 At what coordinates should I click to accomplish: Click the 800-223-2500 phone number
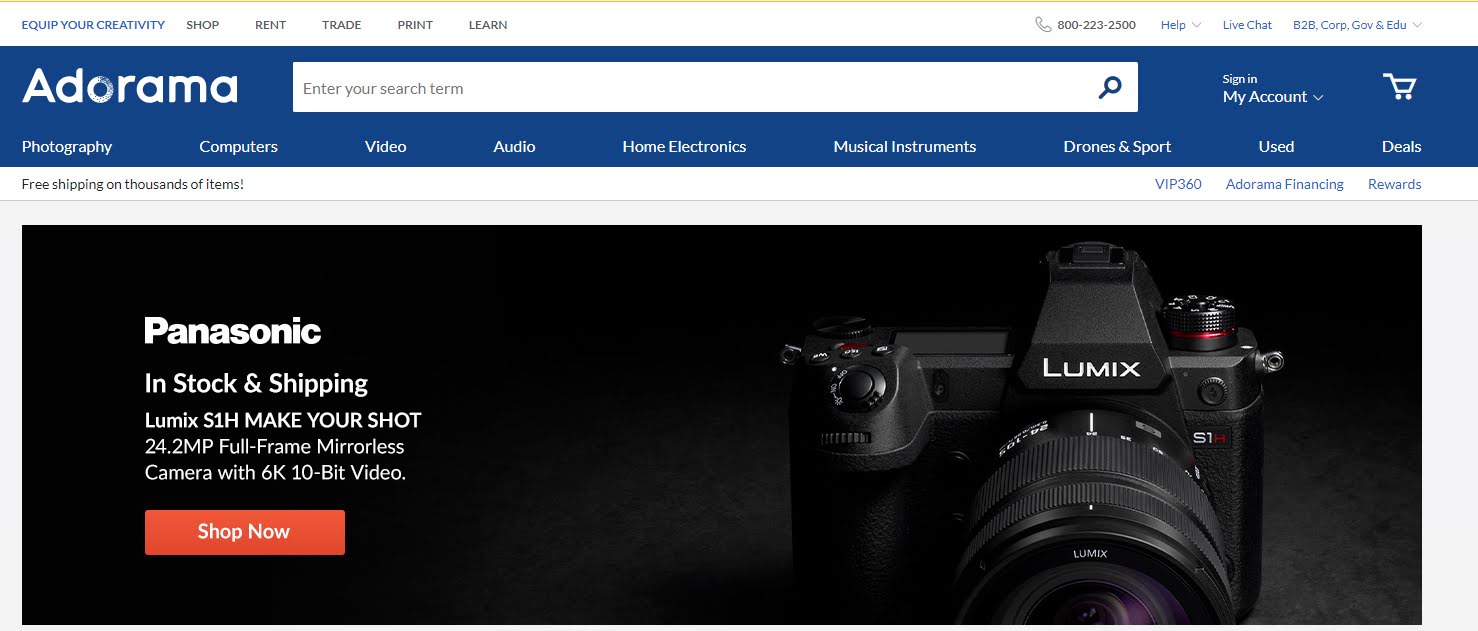pos(1096,25)
